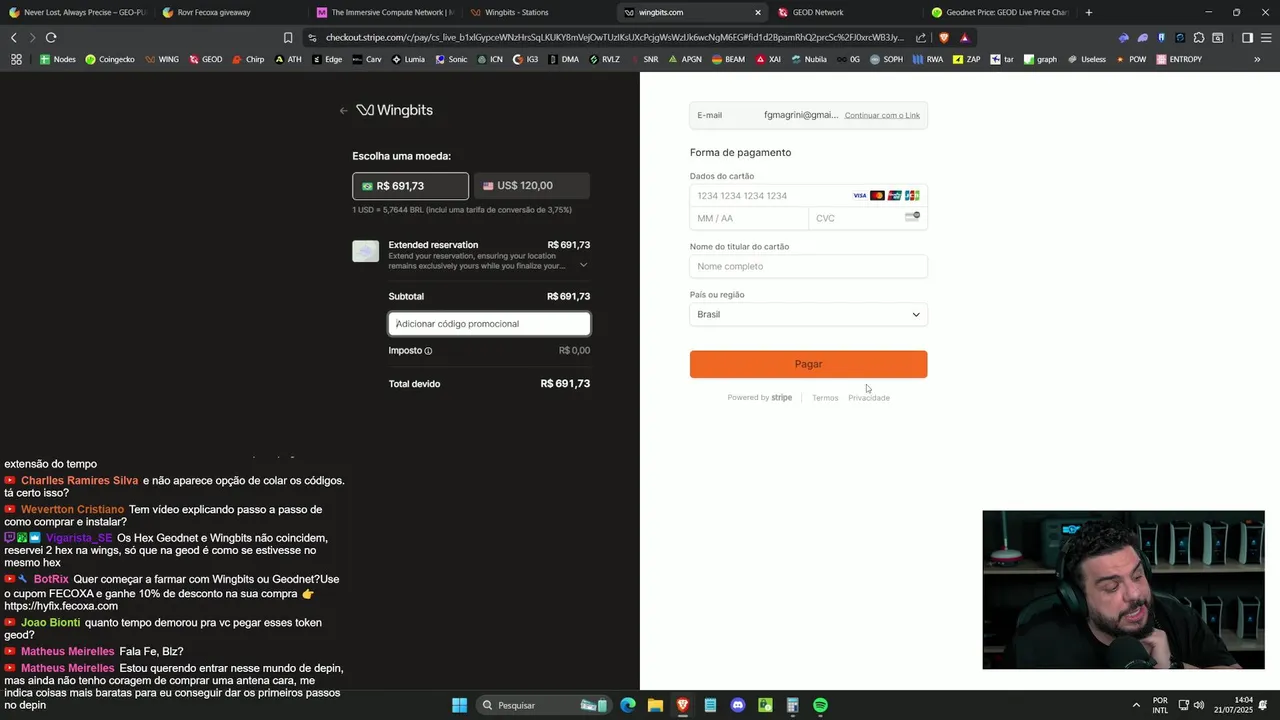Image resolution: width=1280 pixels, height=720 pixels.
Task: Open the BEAM bookmark
Action: coord(728,59)
